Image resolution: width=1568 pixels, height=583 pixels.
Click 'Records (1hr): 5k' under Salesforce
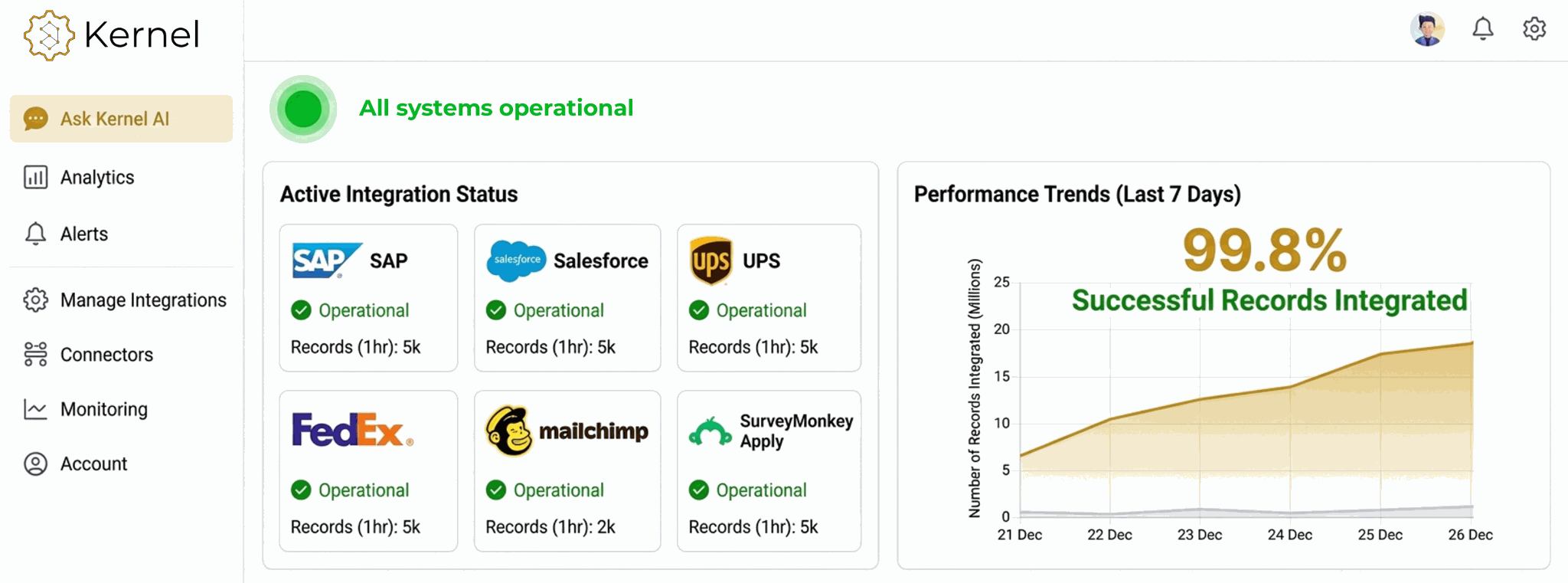pyautogui.click(x=550, y=347)
